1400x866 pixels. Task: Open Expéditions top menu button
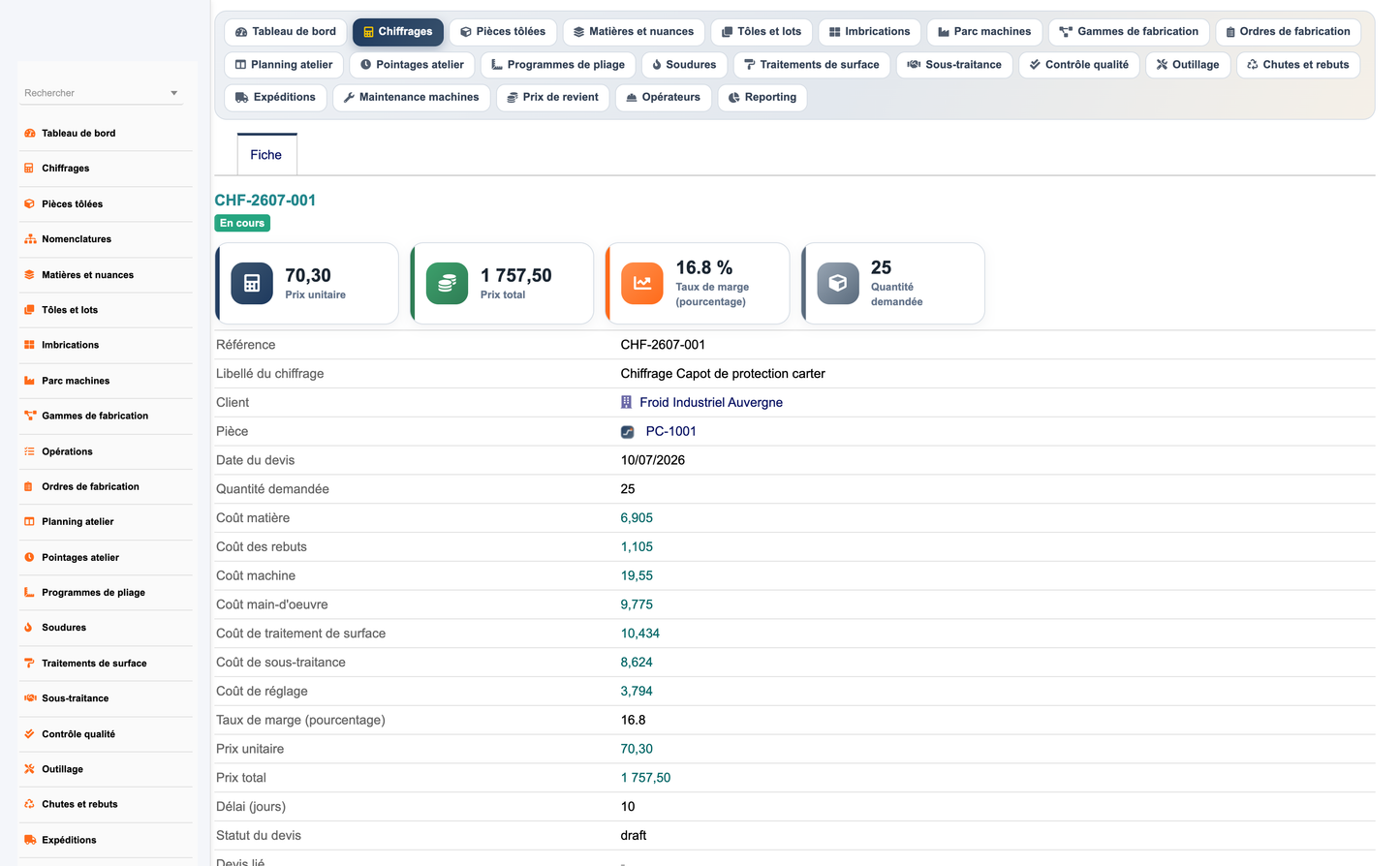275,98
